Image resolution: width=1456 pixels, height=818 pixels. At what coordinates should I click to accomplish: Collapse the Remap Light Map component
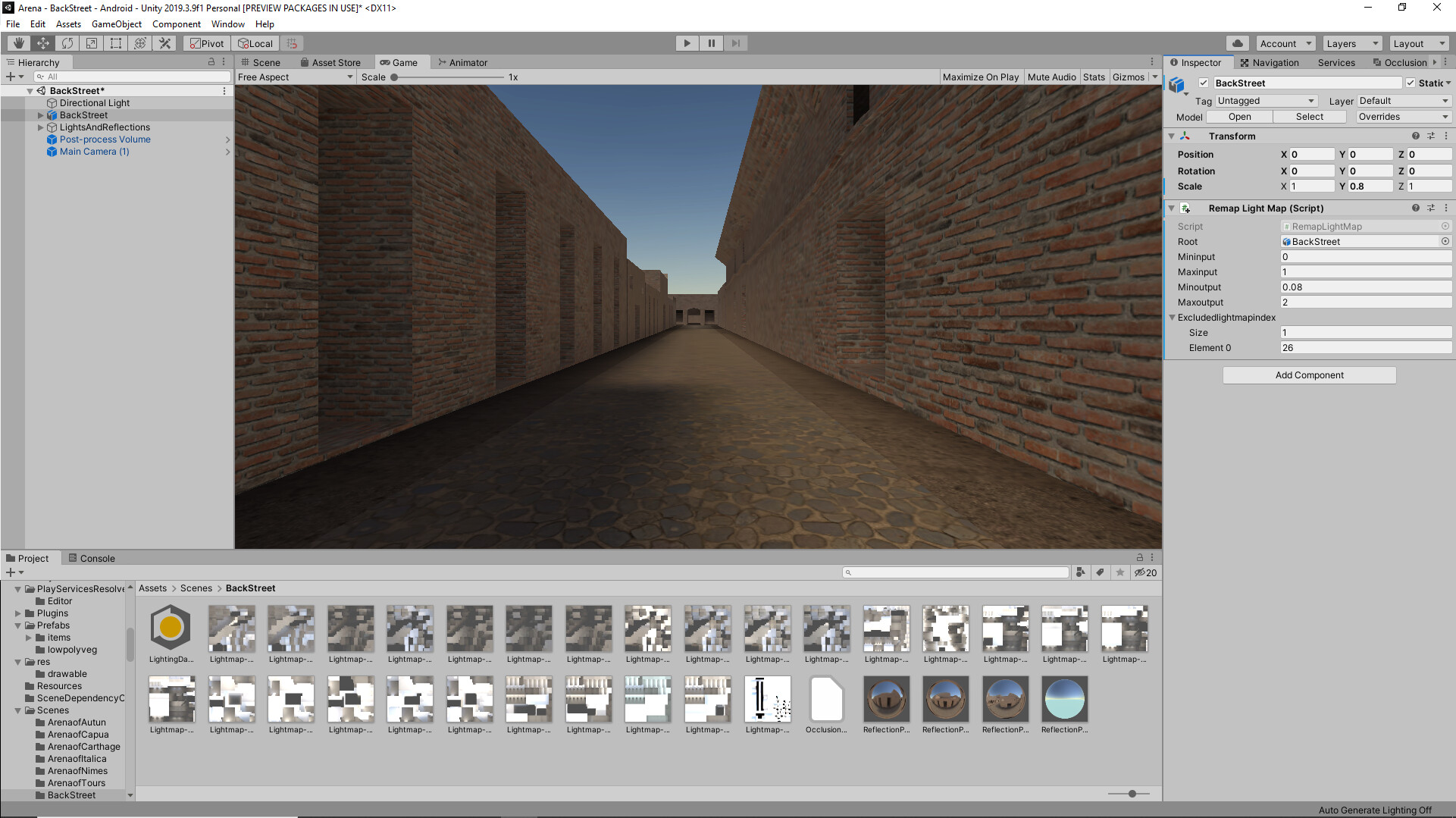coord(1172,208)
